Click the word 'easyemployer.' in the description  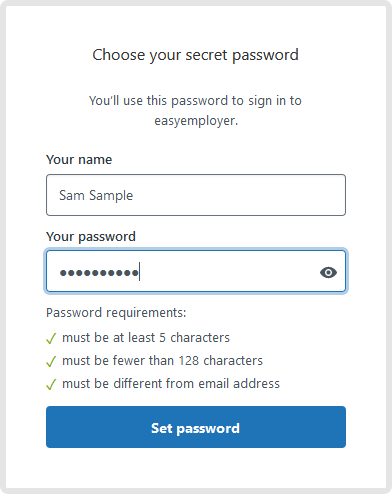[x=196, y=121]
